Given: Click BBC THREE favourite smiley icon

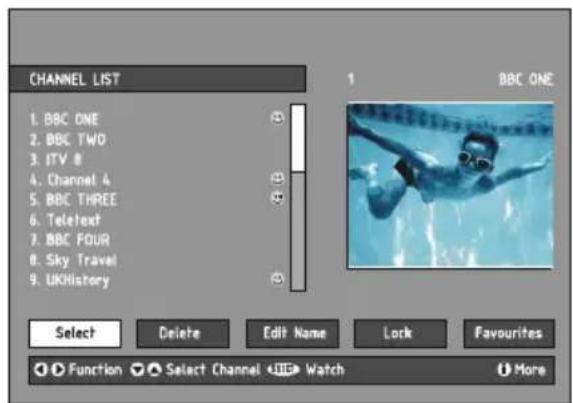Looking at the screenshot, I should (277, 198).
